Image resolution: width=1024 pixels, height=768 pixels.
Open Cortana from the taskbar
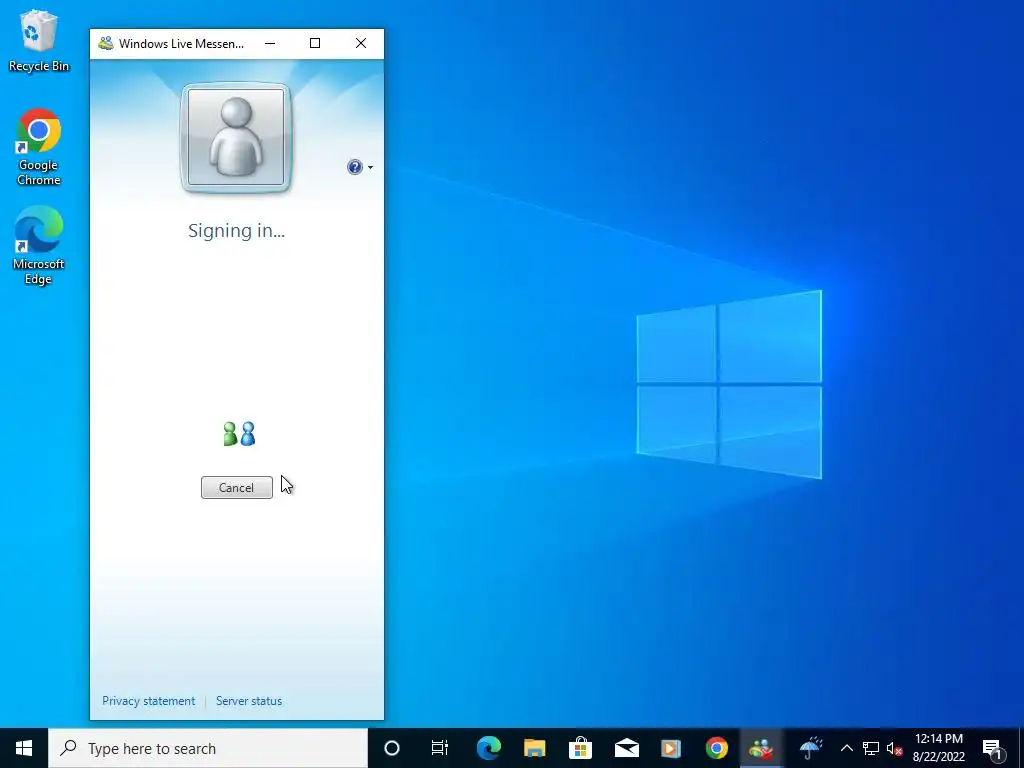pyautogui.click(x=392, y=748)
